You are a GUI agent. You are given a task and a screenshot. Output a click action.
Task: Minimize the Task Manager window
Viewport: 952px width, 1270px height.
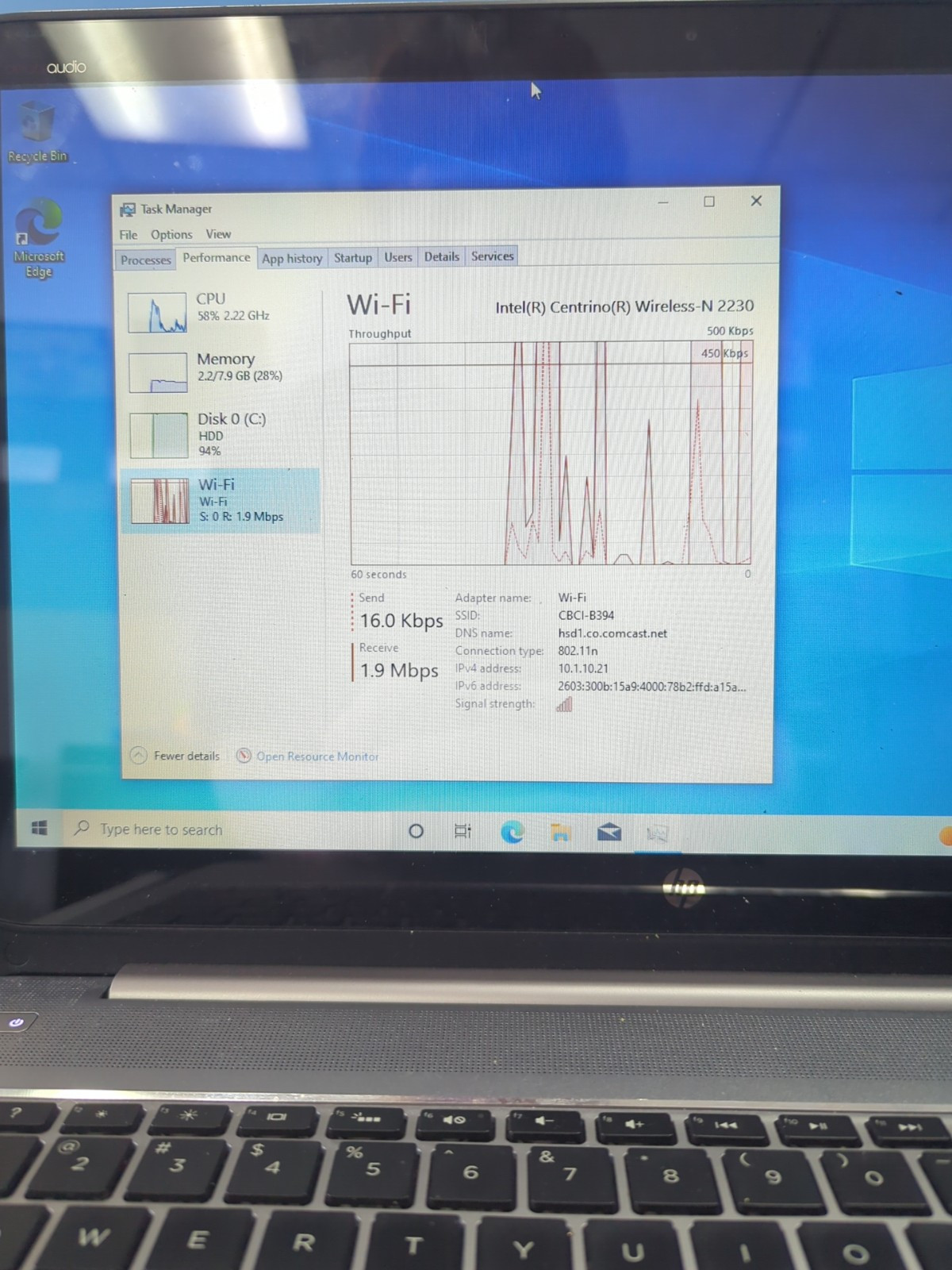point(663,202)
